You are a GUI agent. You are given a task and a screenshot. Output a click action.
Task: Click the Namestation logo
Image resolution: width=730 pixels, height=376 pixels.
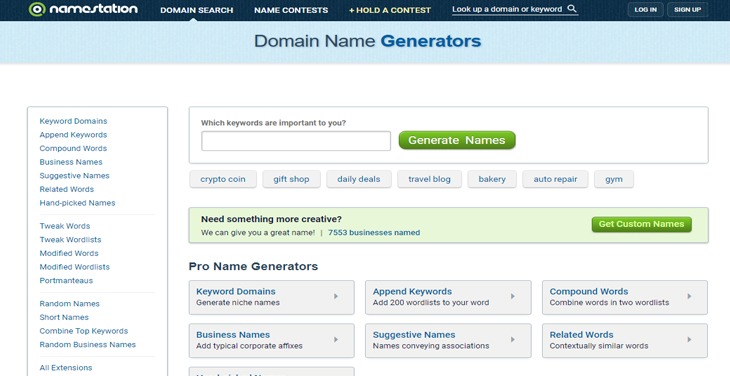click(83, 9)
